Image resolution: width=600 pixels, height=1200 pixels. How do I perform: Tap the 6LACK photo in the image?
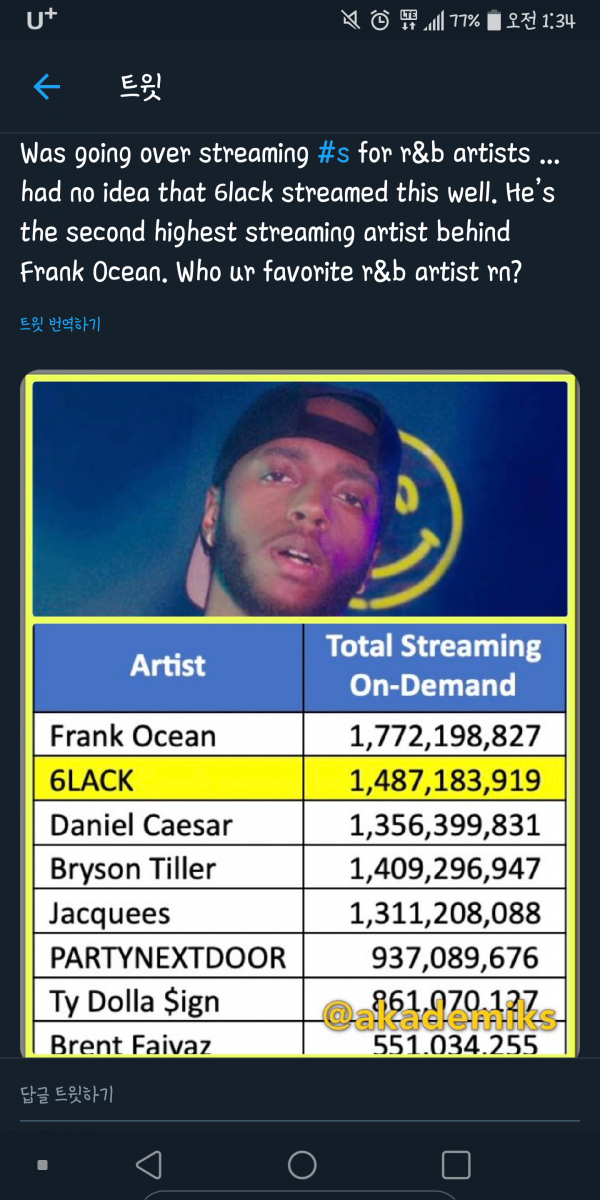[x=300, y=498]
